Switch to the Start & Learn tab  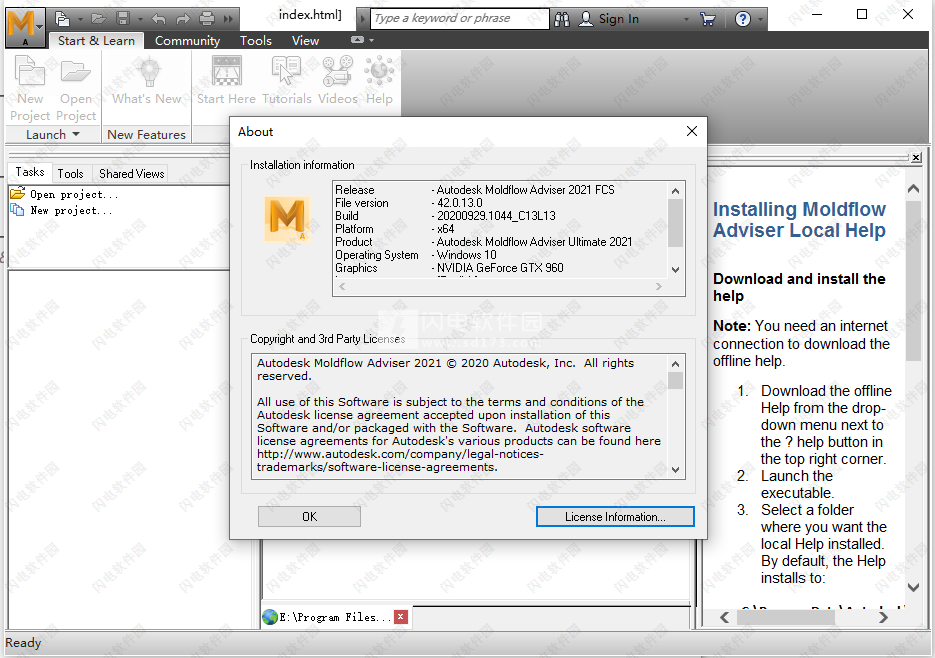tap(96, 41)
